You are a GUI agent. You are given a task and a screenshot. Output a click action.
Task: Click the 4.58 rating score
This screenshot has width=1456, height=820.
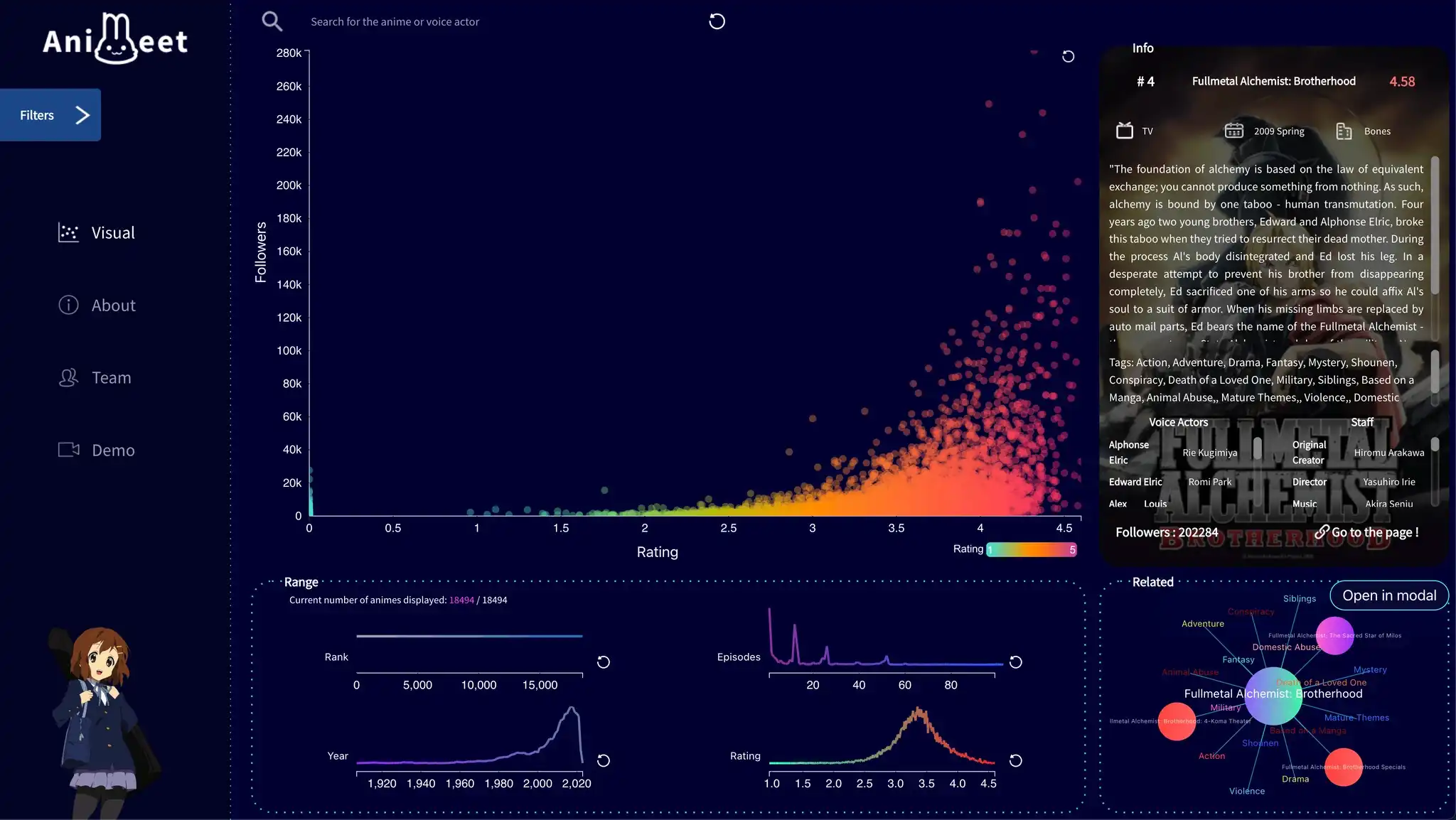coord(1402,82)
